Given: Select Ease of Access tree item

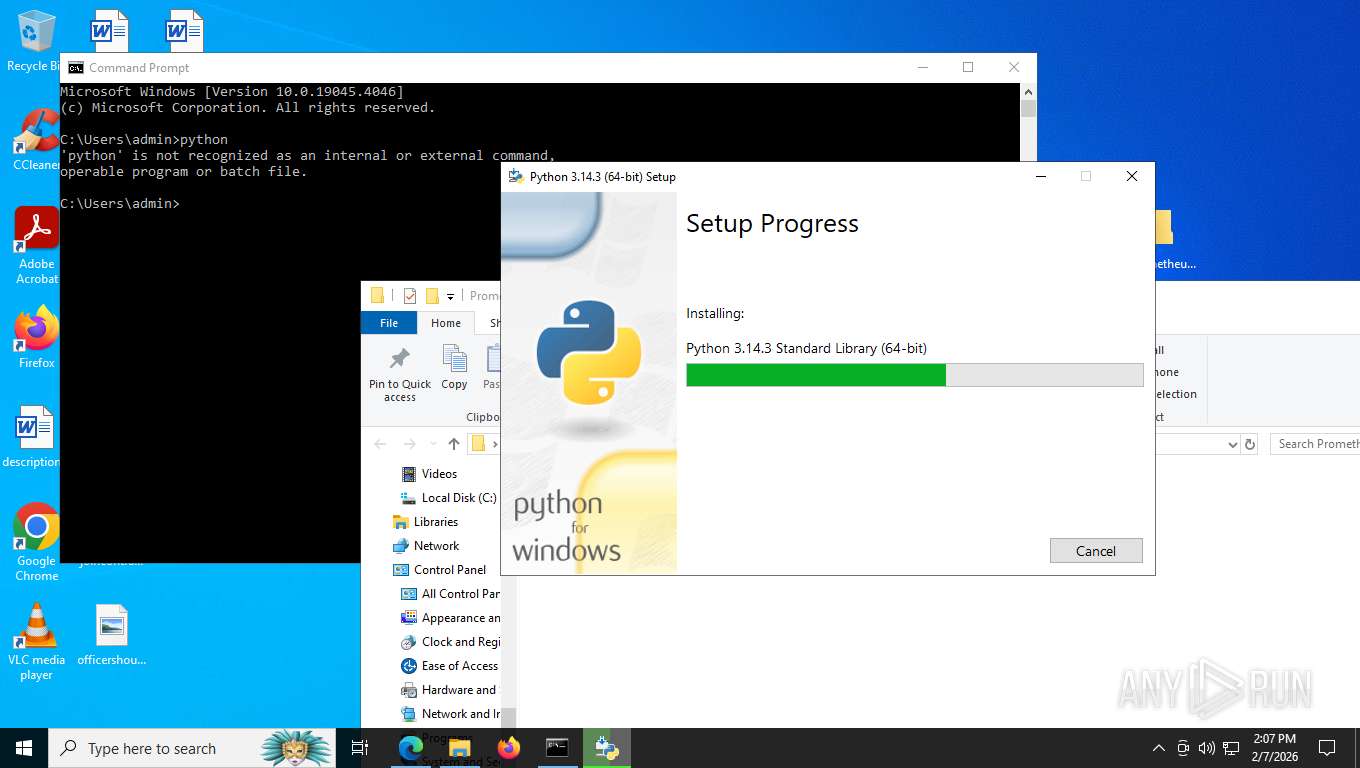Looking at the screenshot, I should pyautogui.click(x=459, y=666).
